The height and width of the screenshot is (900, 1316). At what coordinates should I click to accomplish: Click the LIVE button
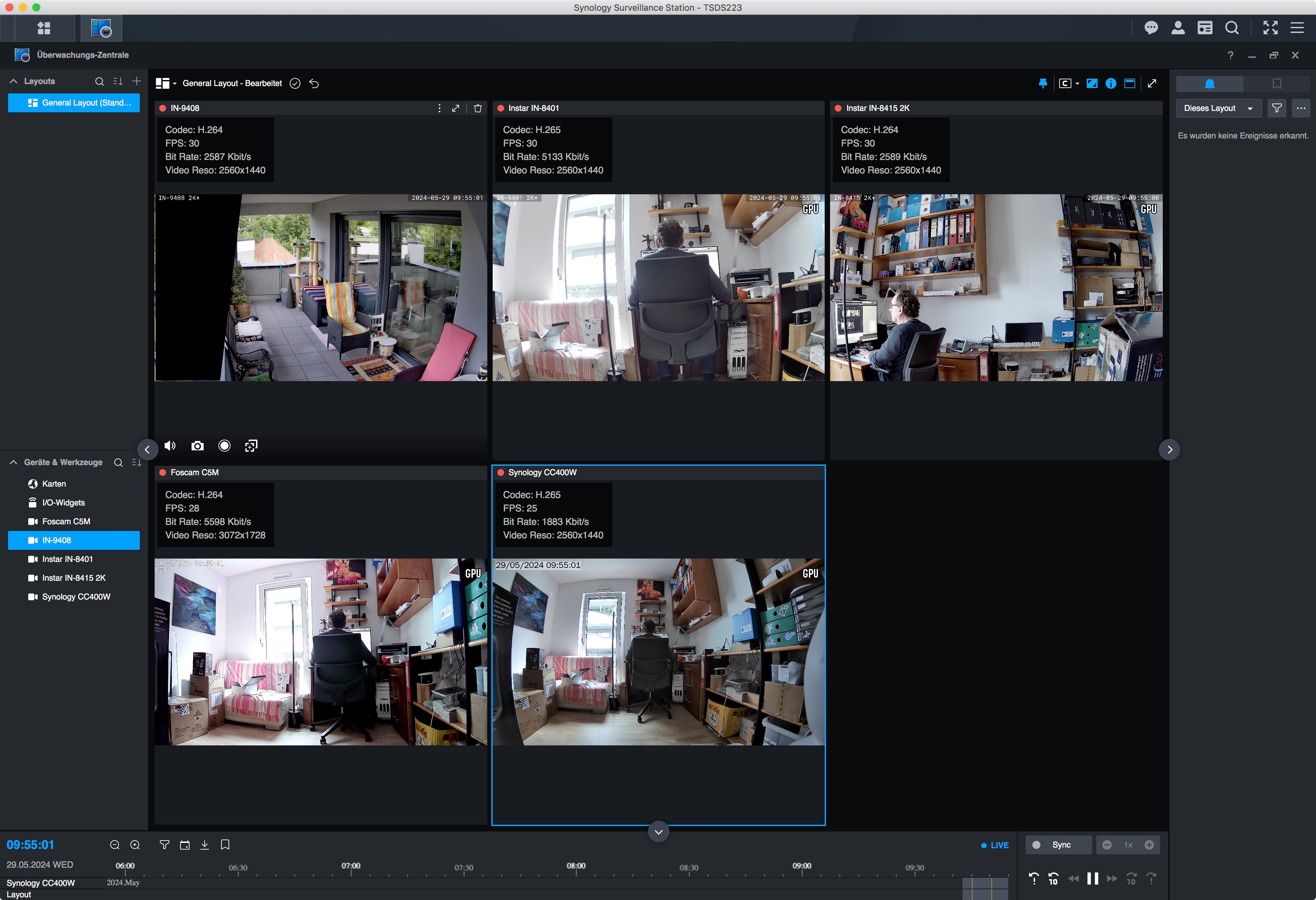pyautogui.click(x=995, y=845)
